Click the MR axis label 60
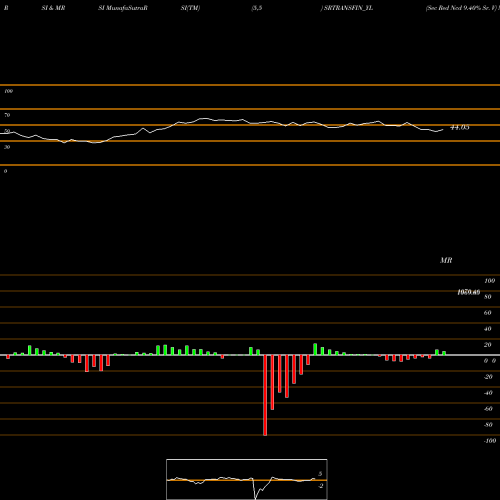The image size is (500, 500). coord(488,313)
